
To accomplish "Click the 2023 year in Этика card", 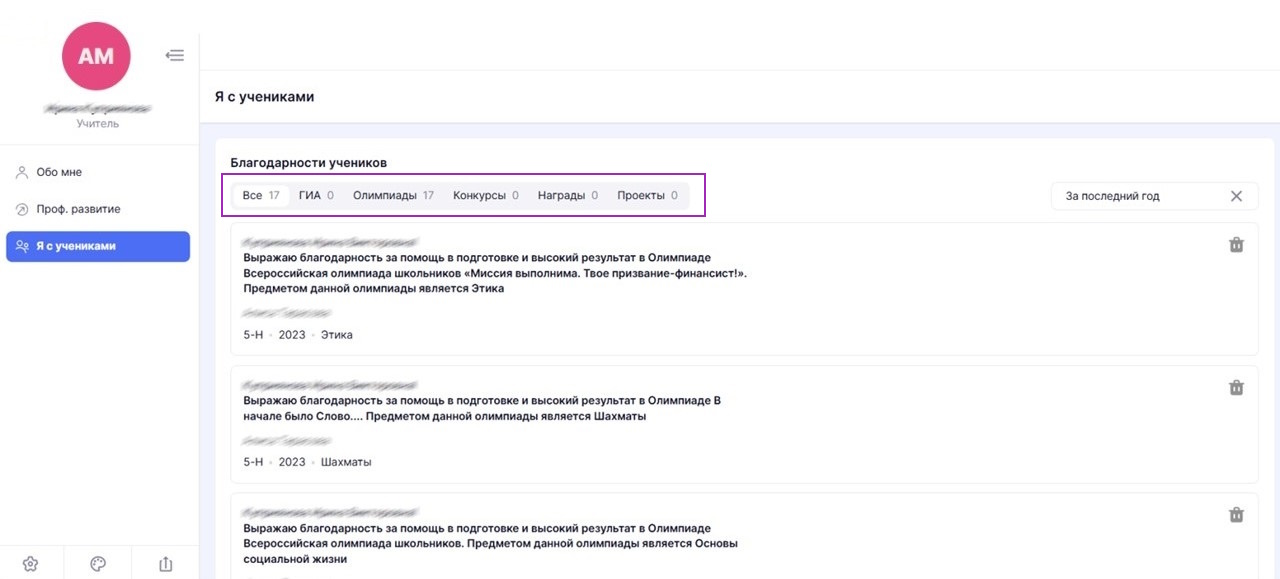I will pos(292,335).
